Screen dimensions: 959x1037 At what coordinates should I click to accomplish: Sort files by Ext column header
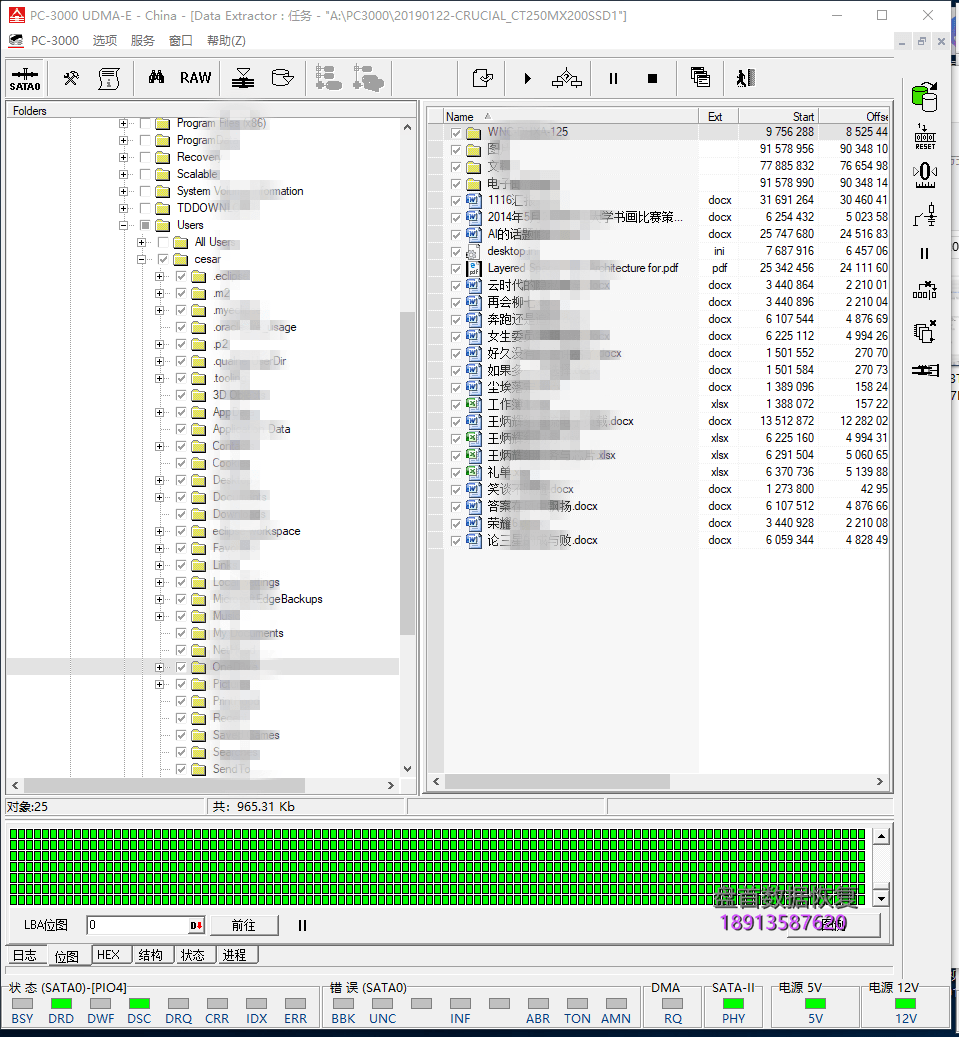coord(718,116)
